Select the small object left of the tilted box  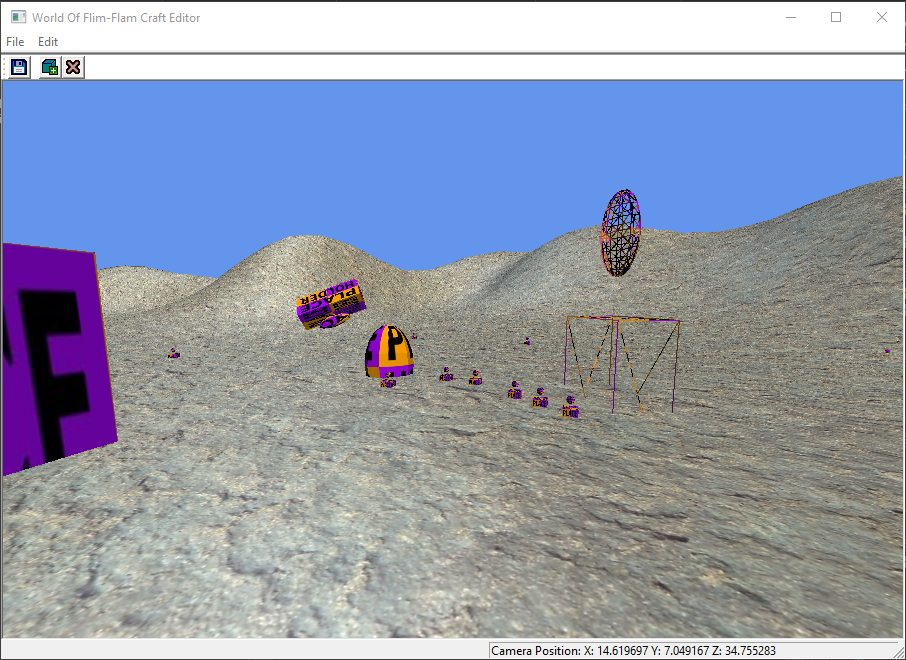click(173, 353)
